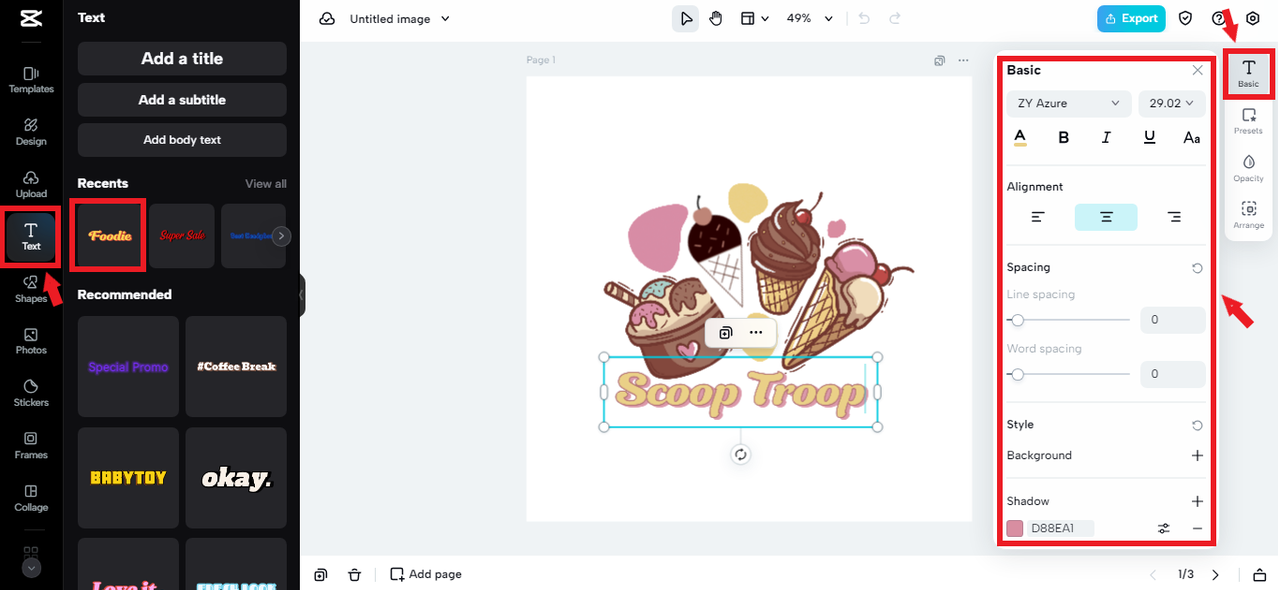The image size is (1278, 590).
Task: Click the cloud save status icon
Action: coord(327,19)
